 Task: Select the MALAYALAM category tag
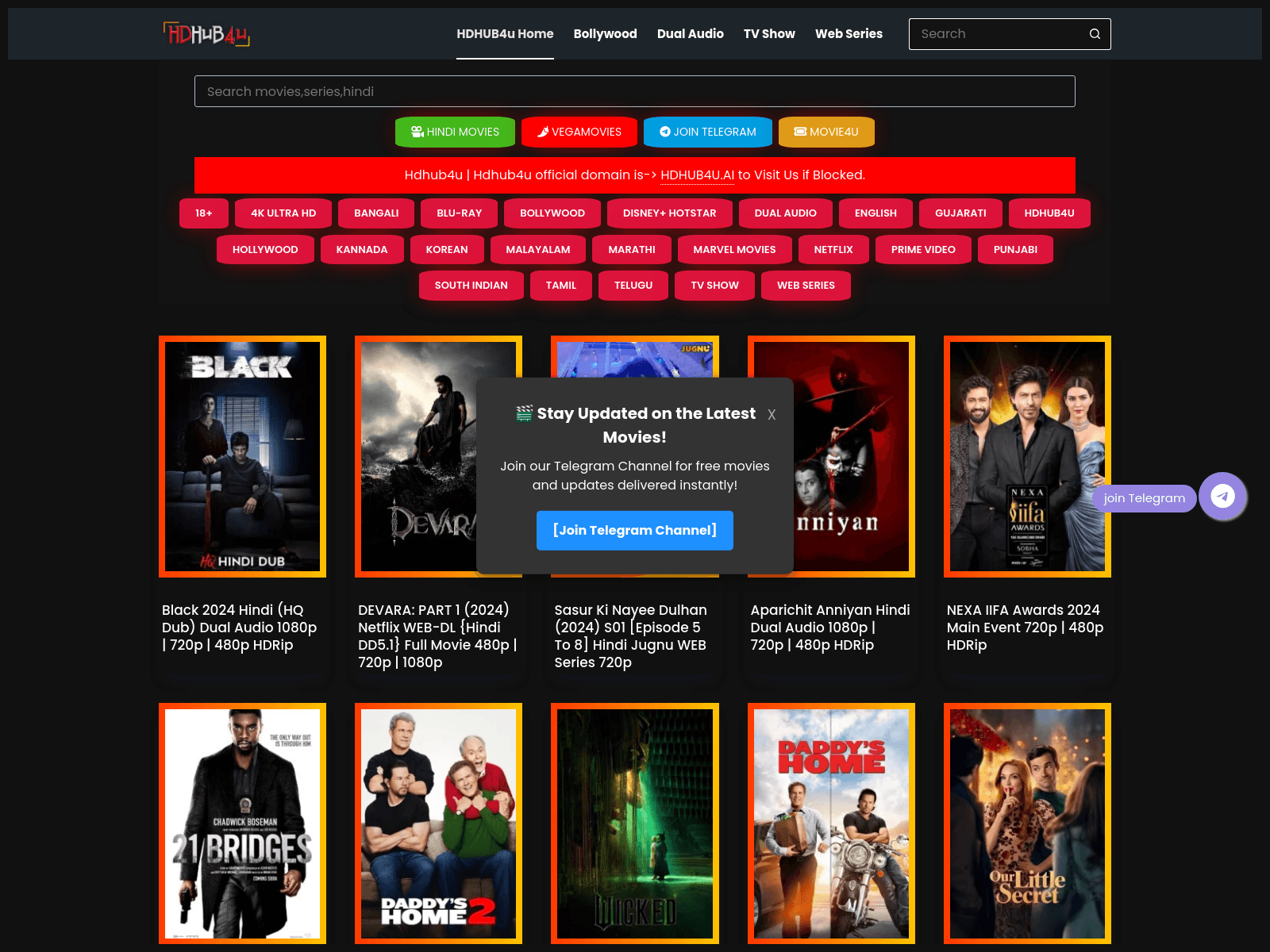click(x=538, y=250)
